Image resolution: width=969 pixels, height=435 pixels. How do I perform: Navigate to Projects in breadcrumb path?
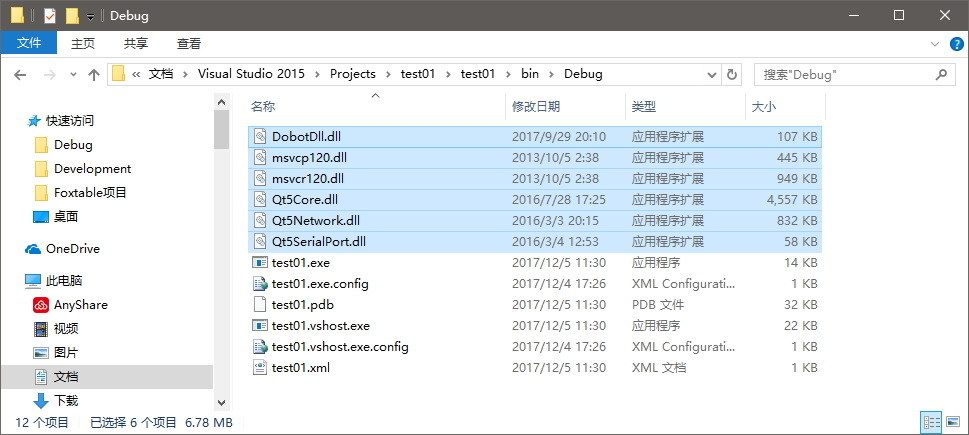pyautogui.click(x=353, y=74)
